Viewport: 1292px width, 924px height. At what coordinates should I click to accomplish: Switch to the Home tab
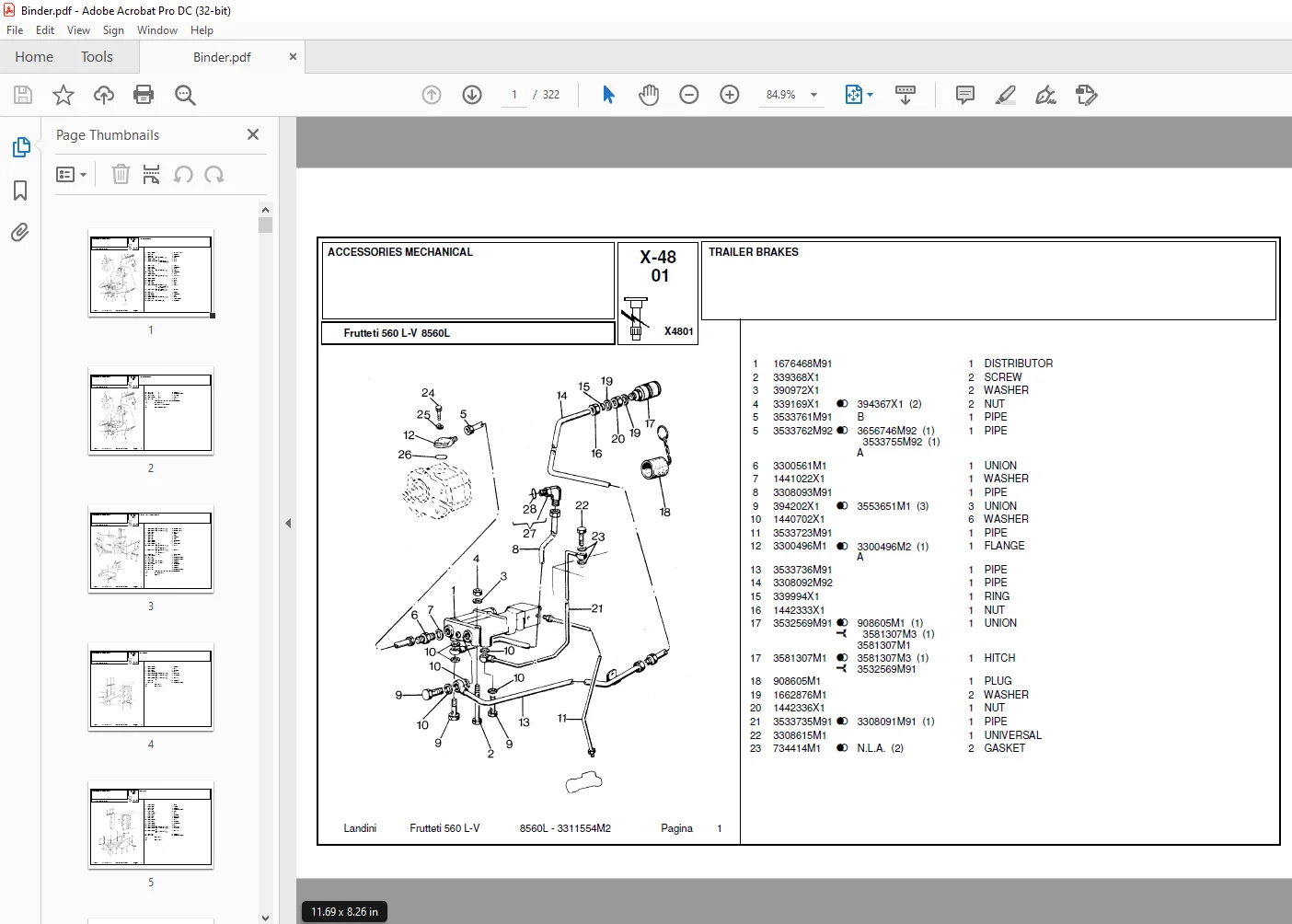[34, 57]
